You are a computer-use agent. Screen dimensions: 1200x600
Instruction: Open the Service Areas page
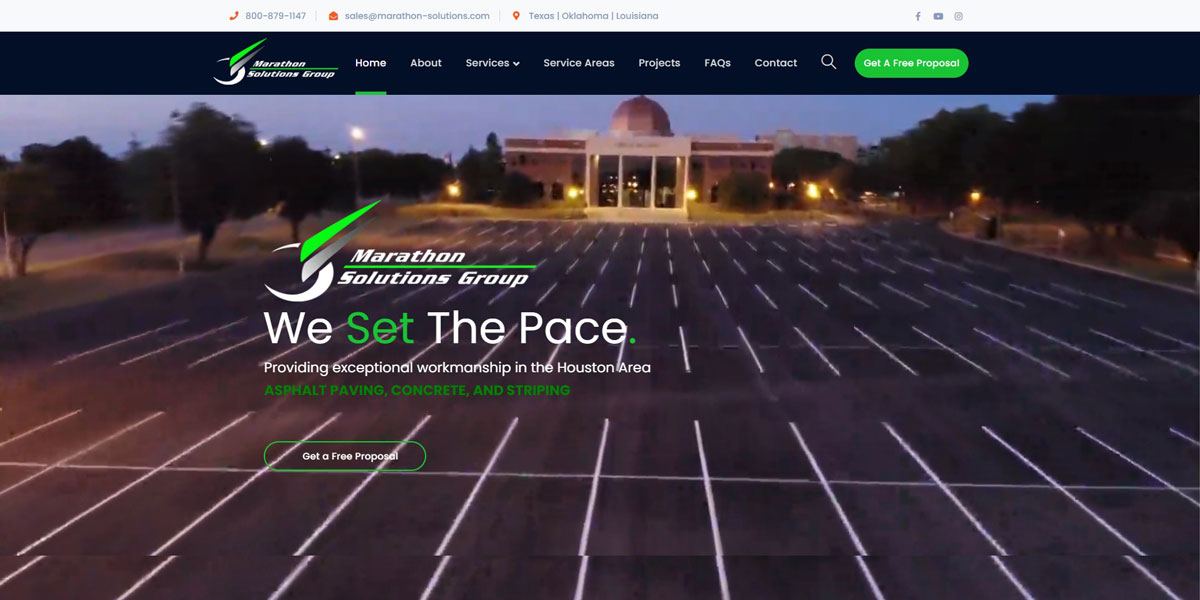(x=579, y=63)
